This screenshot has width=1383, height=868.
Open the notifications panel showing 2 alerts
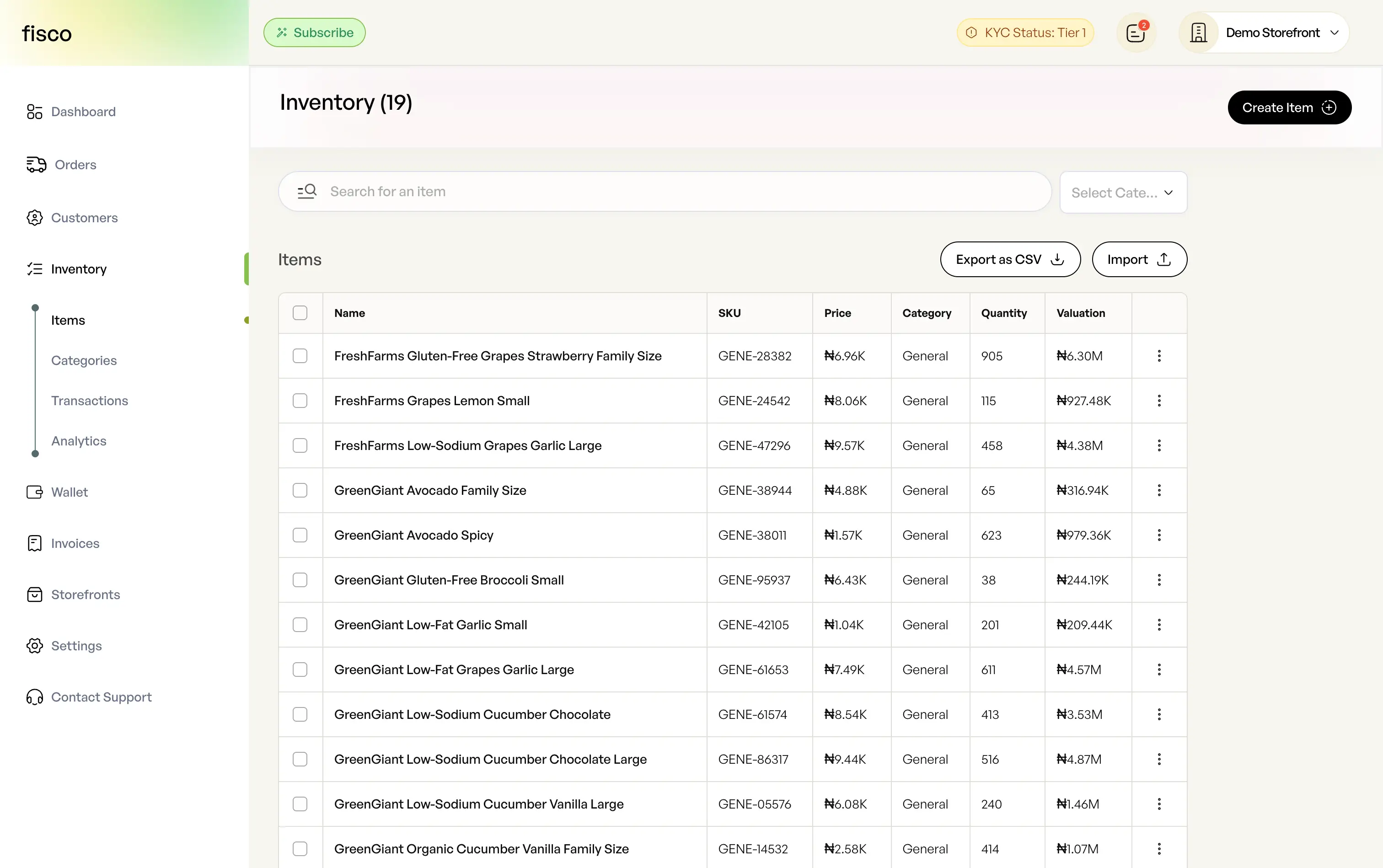[x=1136, y=32]
